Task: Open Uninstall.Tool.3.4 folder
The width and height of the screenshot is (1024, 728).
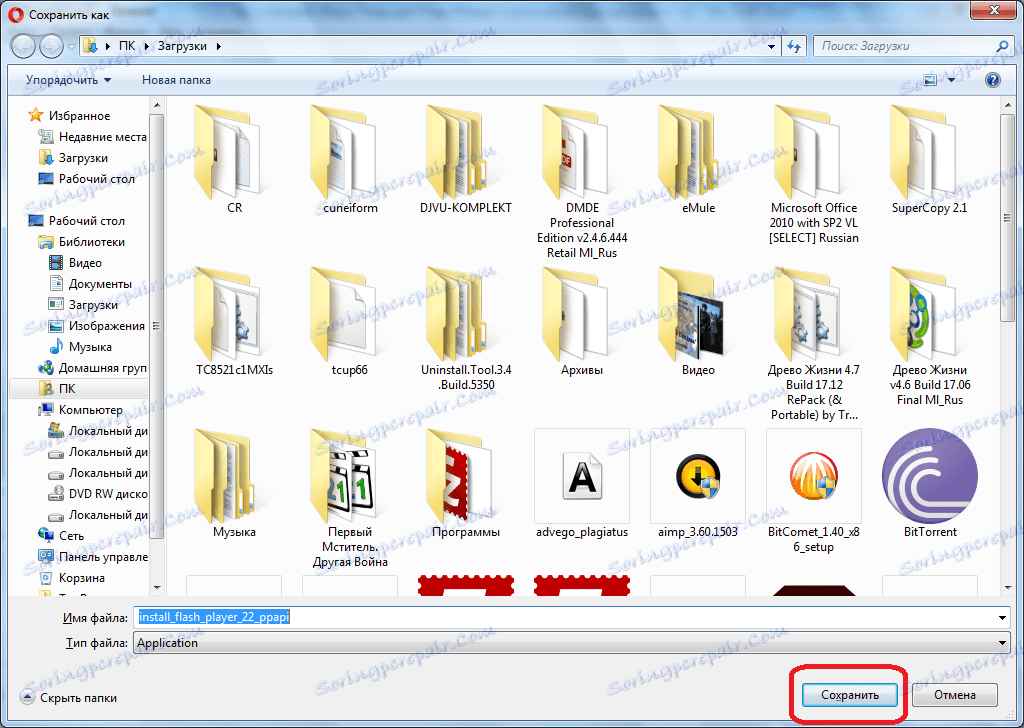Action: (x=466, y=328)
